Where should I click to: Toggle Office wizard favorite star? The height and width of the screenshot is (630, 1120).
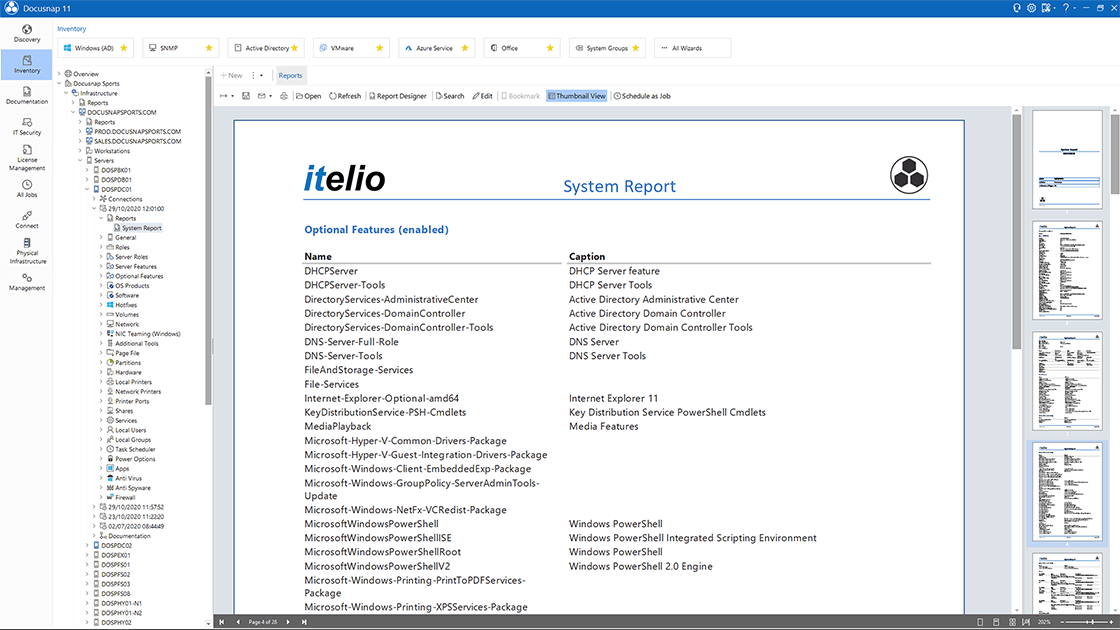550,48
